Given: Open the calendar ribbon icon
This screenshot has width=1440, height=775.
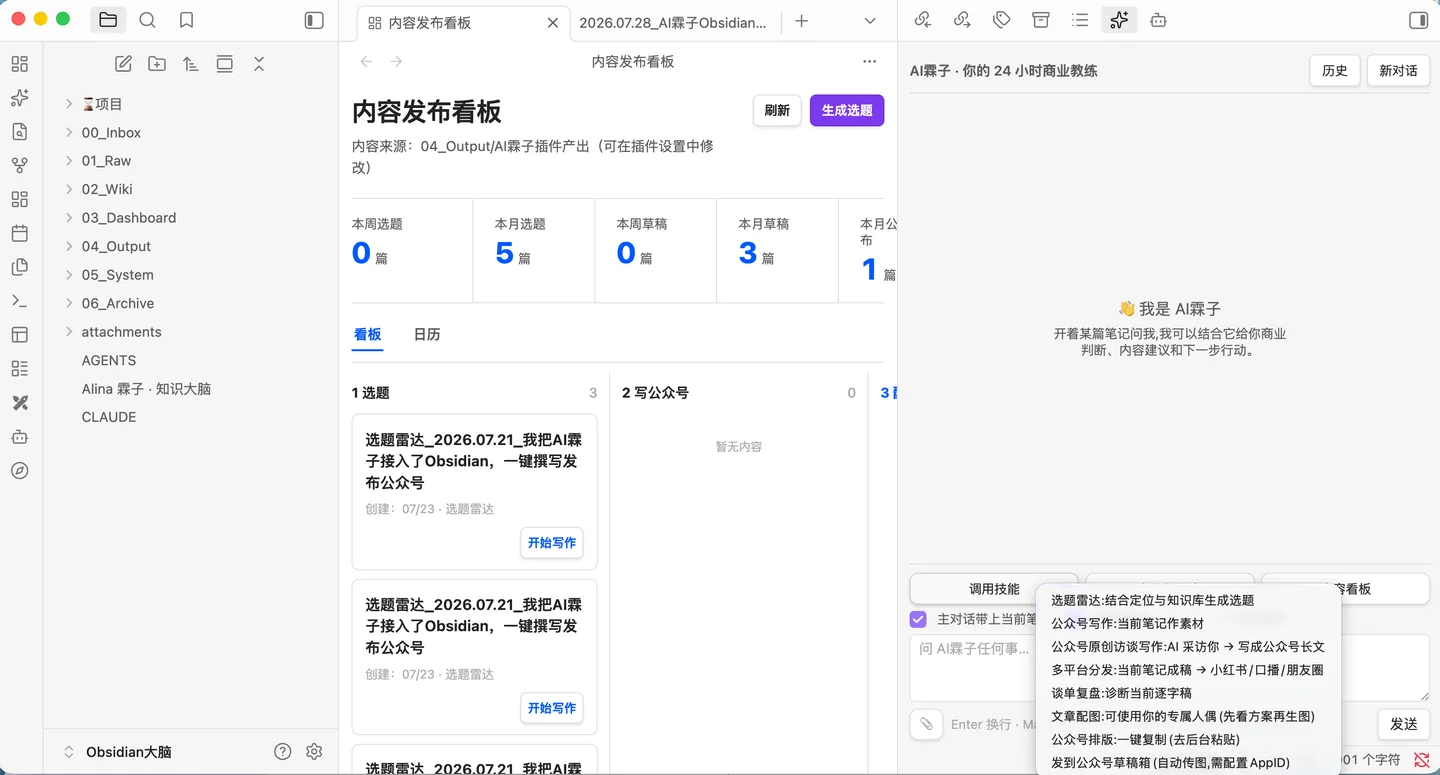Looking at the screenshot, I should [x=19, y=233].
